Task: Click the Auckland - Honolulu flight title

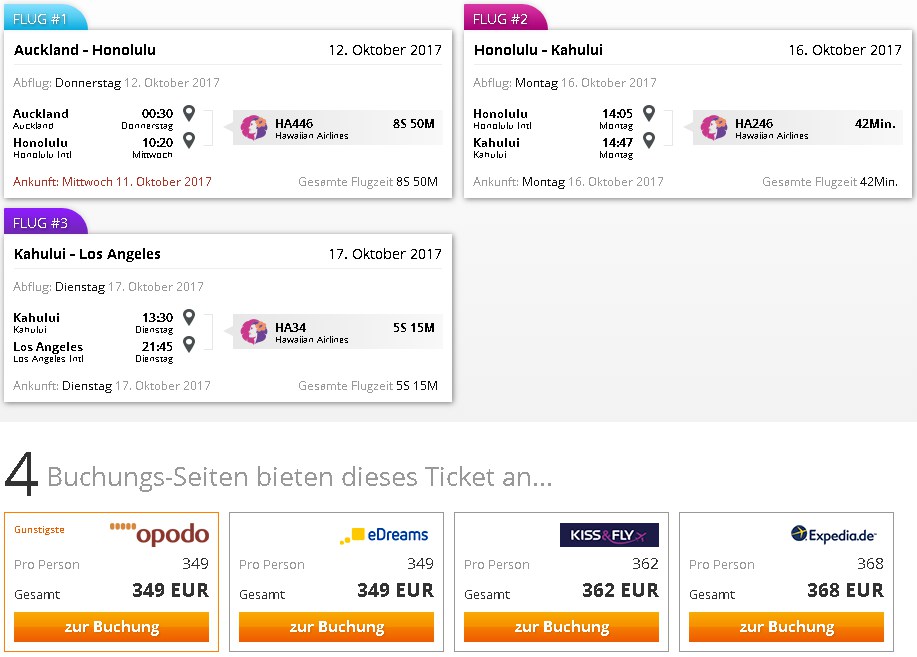Action: coord(85,50)
